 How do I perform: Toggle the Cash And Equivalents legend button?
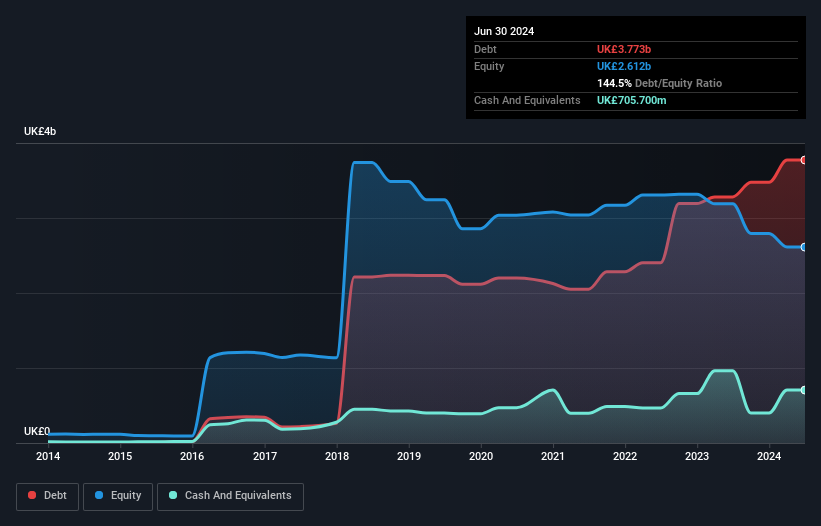(x=230, y=496)
